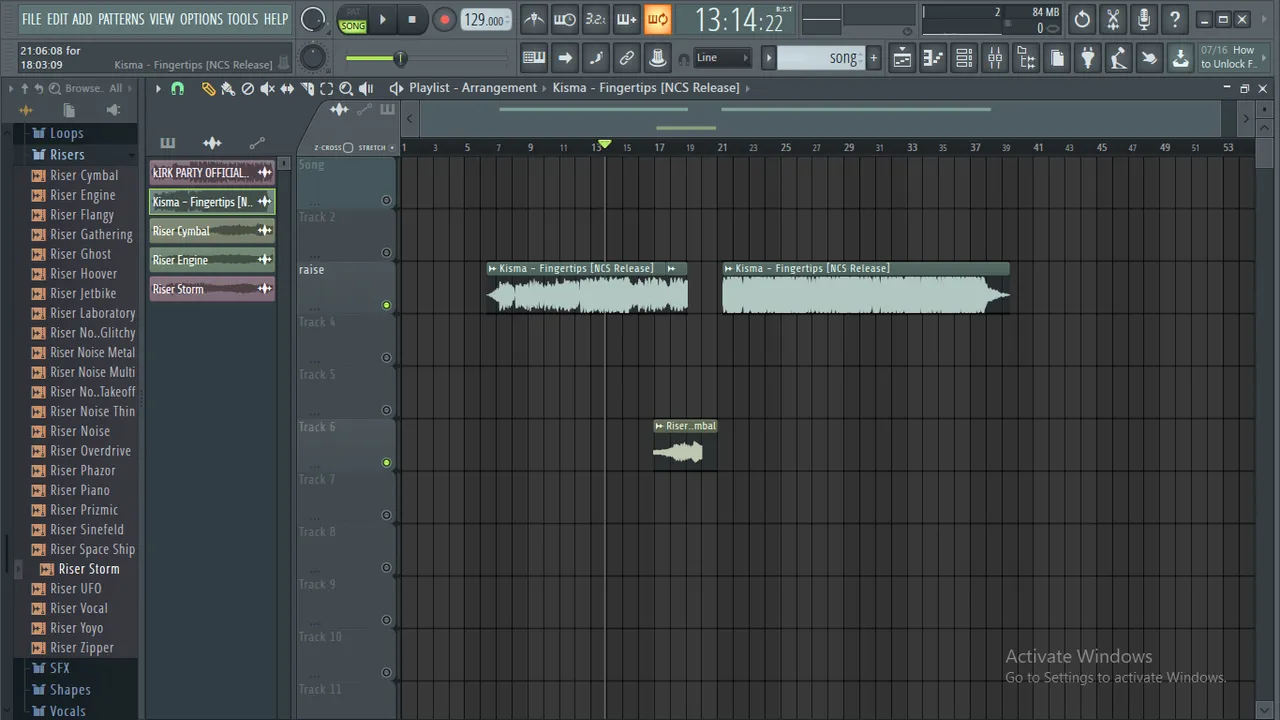
Task: Select the Delete tool in playlist toolbar
Action: point(248,88)
